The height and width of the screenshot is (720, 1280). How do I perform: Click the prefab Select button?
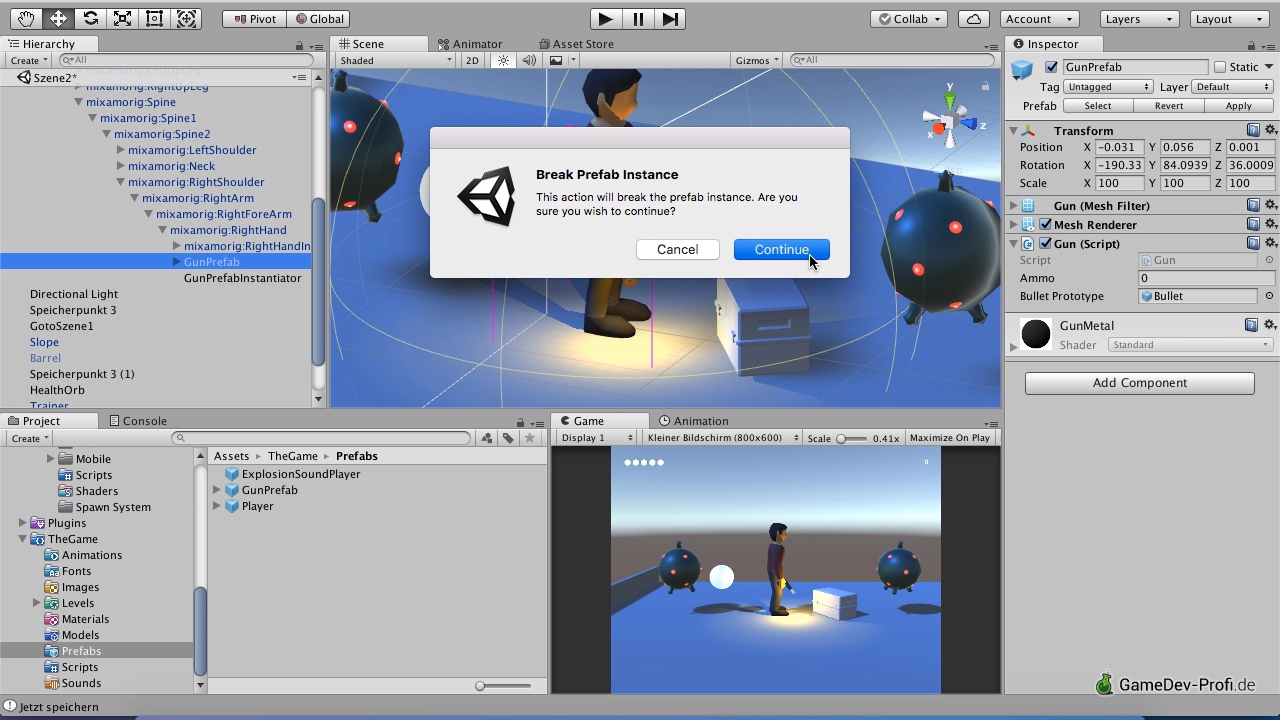click(1098, 105)
